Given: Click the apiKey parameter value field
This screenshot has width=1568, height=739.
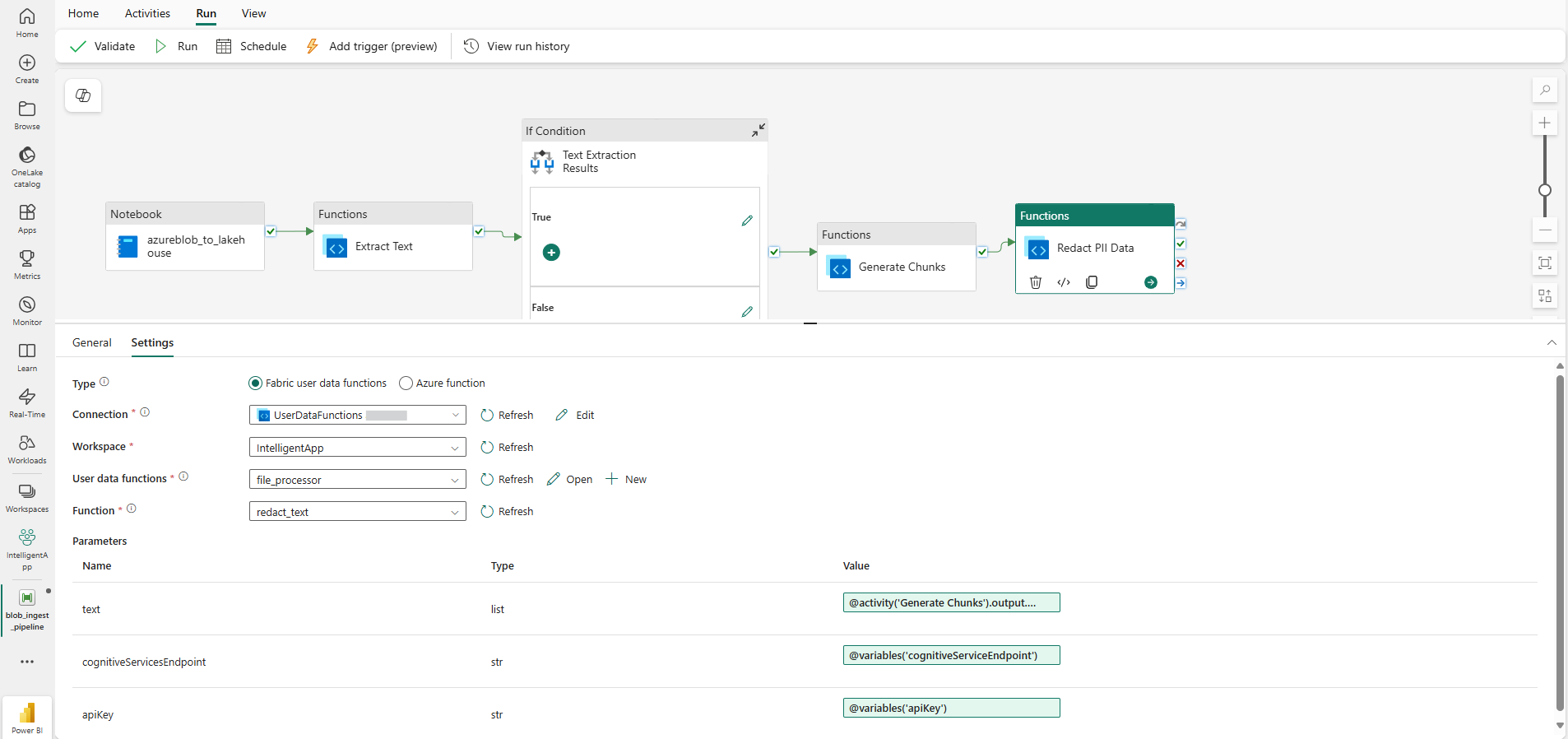Looking at the screenshot, I should 952,708.
